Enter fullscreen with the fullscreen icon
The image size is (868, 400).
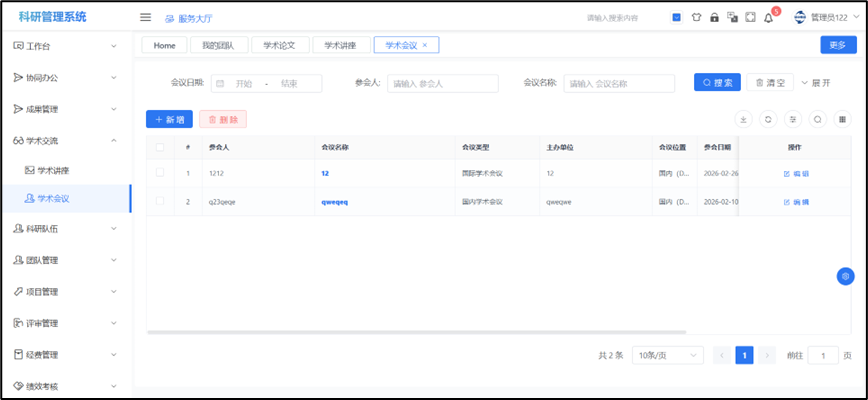750,17
